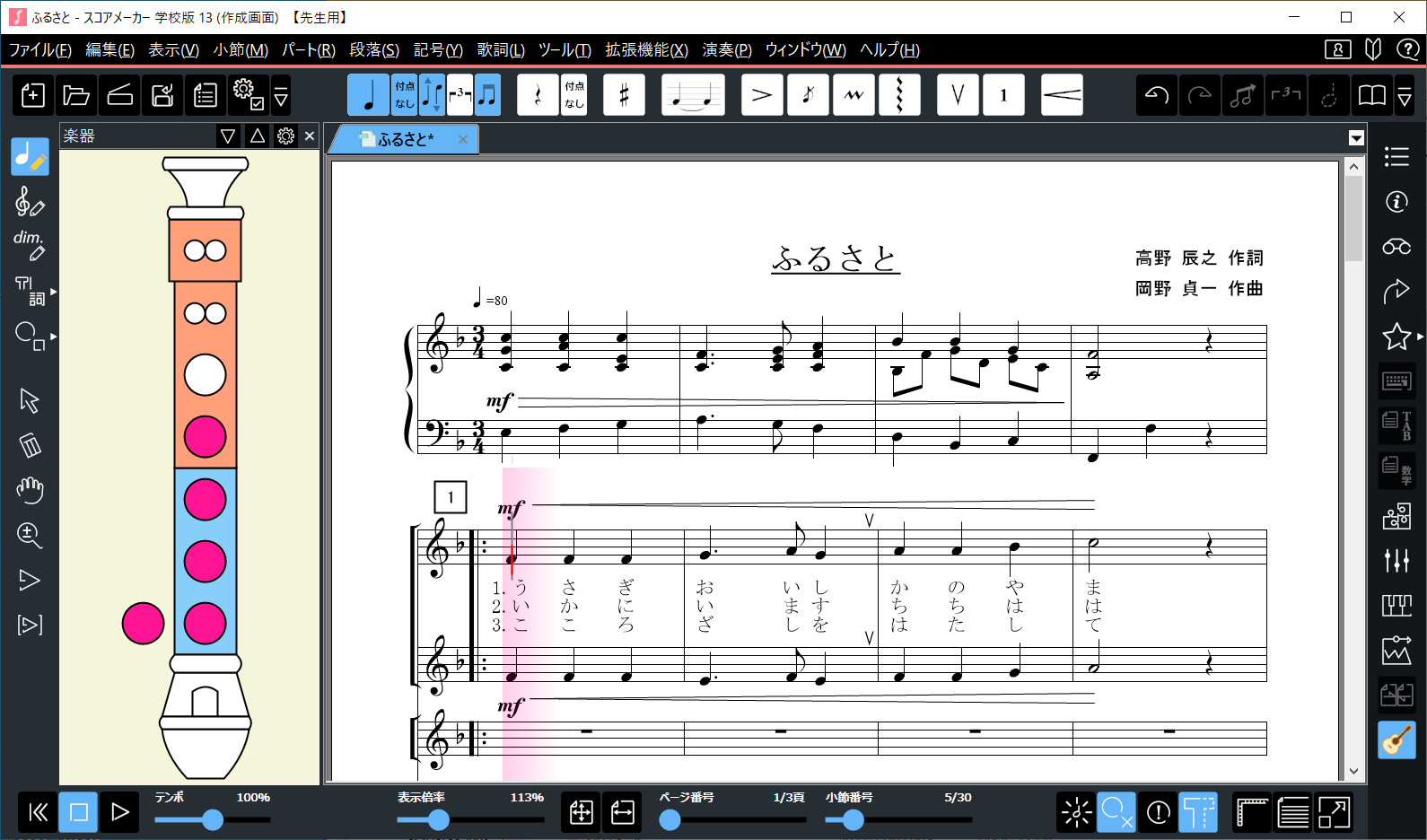Toggle the guitar instrument panel
Screen dimensions: 1427x840
pos(1396,740)
